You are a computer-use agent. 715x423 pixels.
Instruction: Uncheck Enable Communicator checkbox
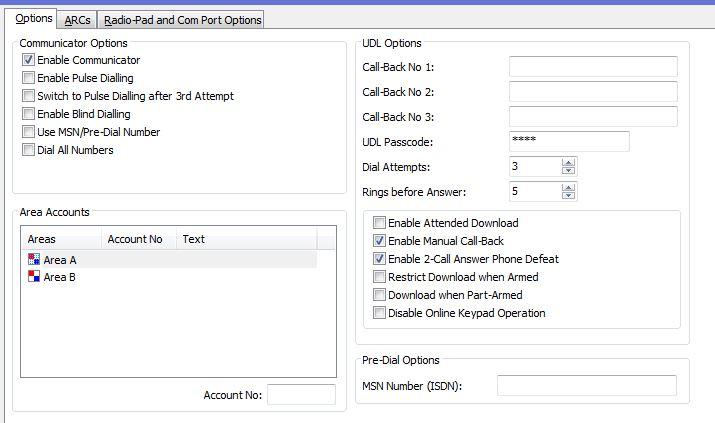[29, 60]
